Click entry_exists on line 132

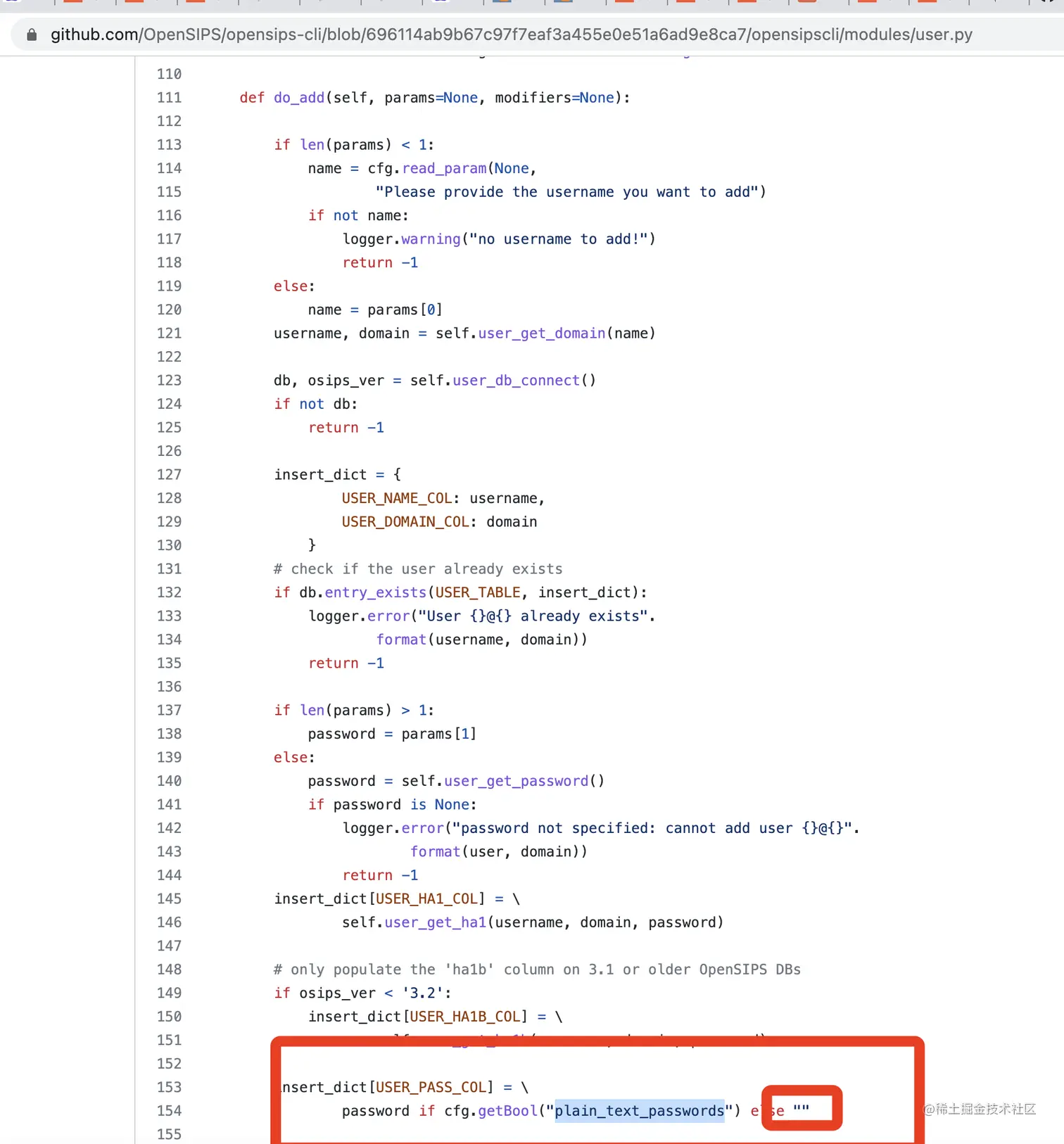point(376,592)
